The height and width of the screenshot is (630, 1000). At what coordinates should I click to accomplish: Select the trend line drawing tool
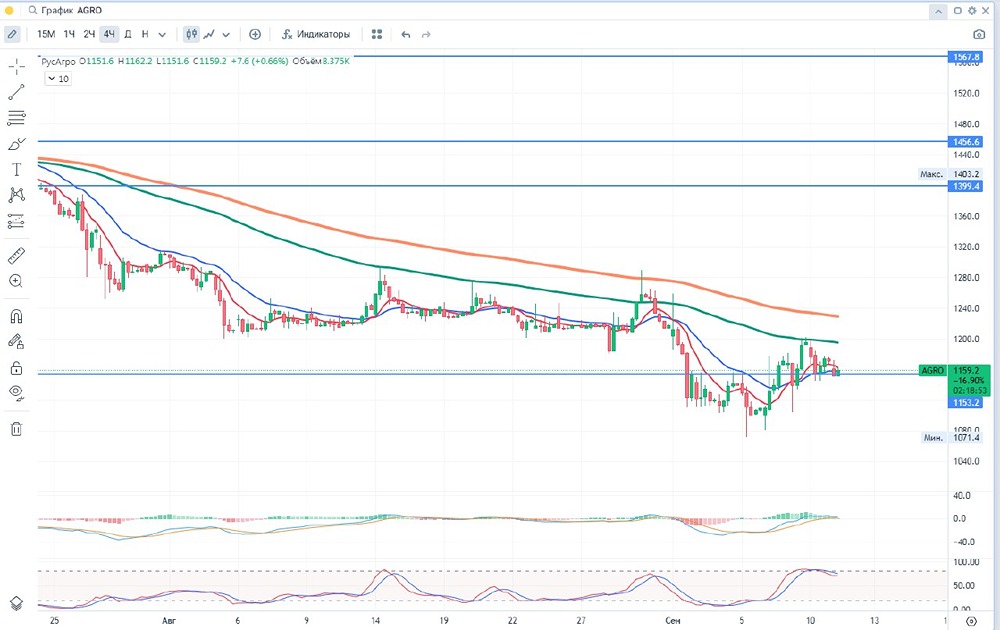point(17,92)
